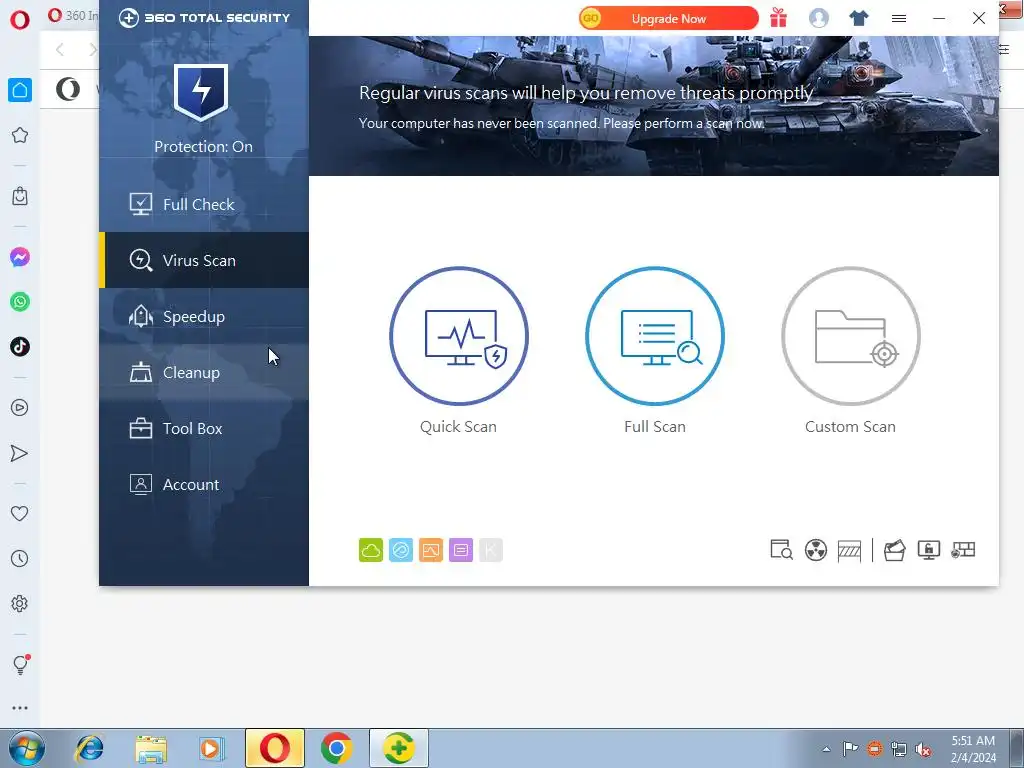Open the Speedup section
Viewport: 1024px width, 768px height.
[x=204, y=317]
